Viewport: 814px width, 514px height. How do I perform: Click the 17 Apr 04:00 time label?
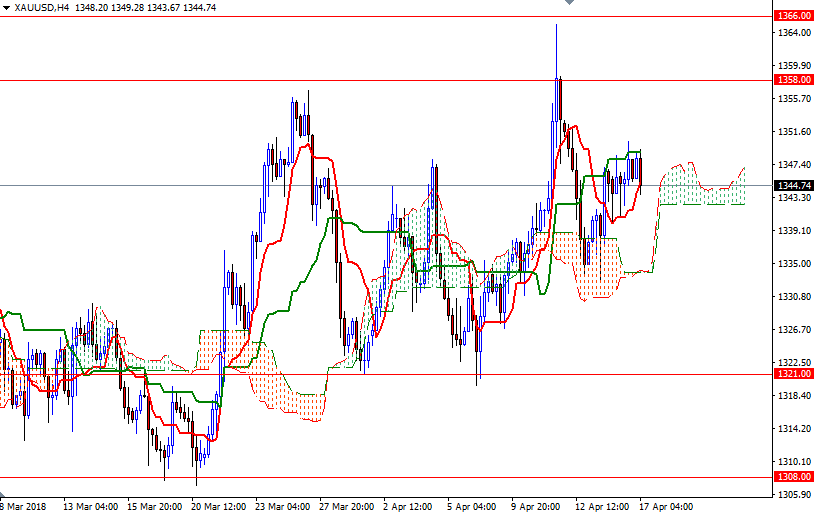667,506
